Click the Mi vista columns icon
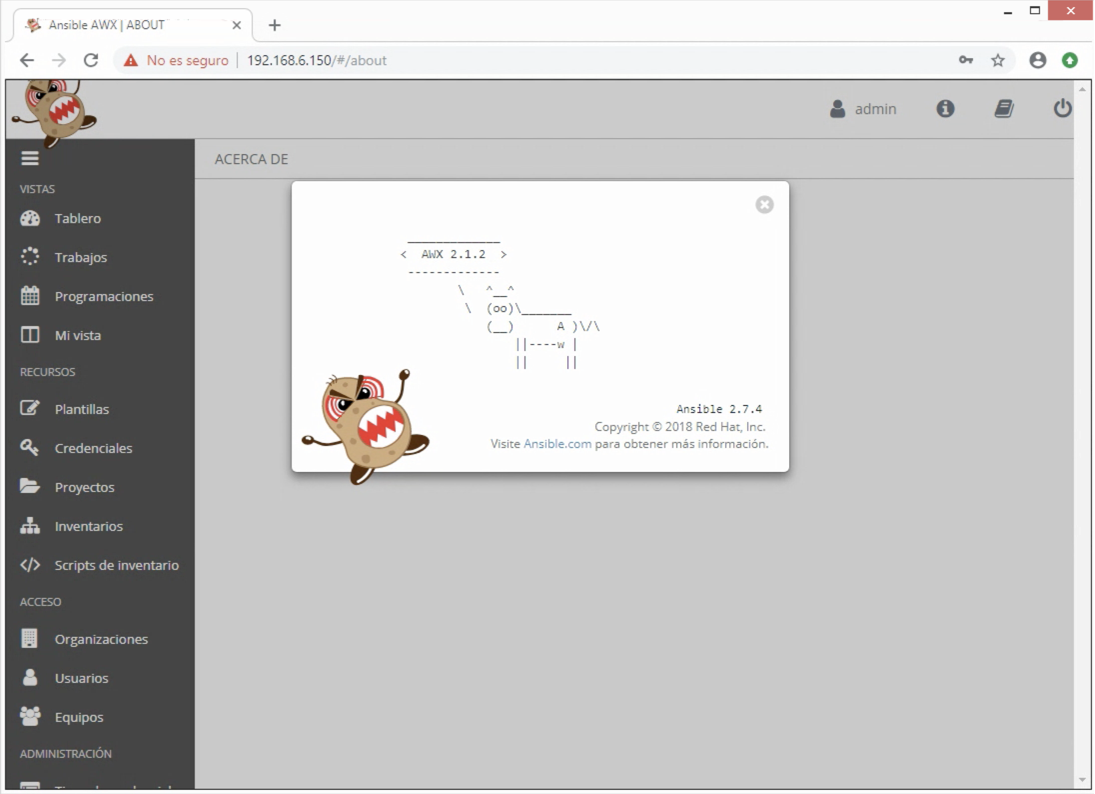Viewport: 1095px width, 794px height. pos(30,335)
